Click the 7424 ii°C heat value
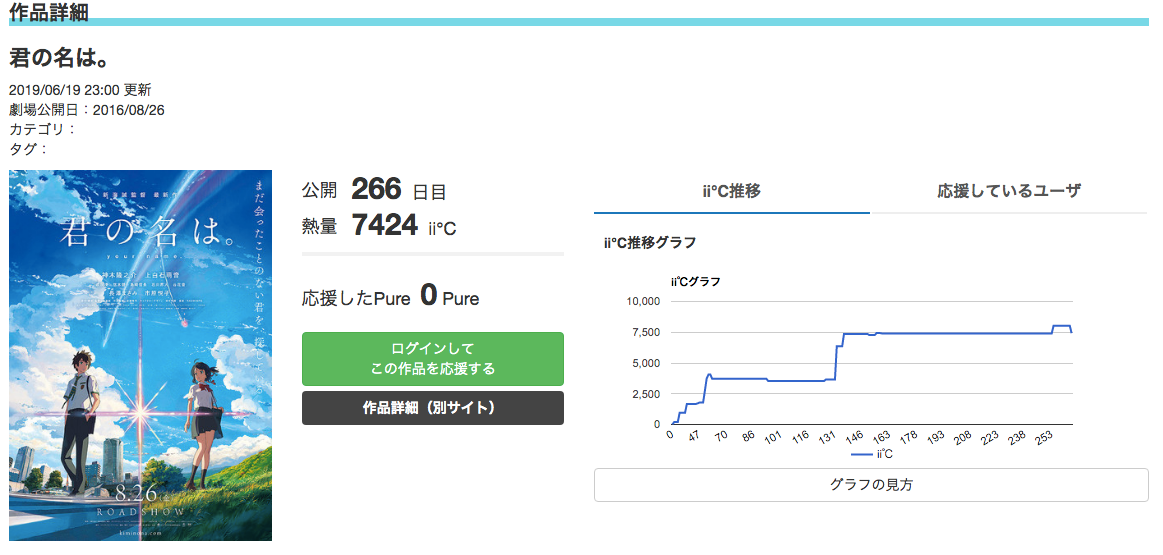This screenshot has width=1163, height=555. (385, 226)
